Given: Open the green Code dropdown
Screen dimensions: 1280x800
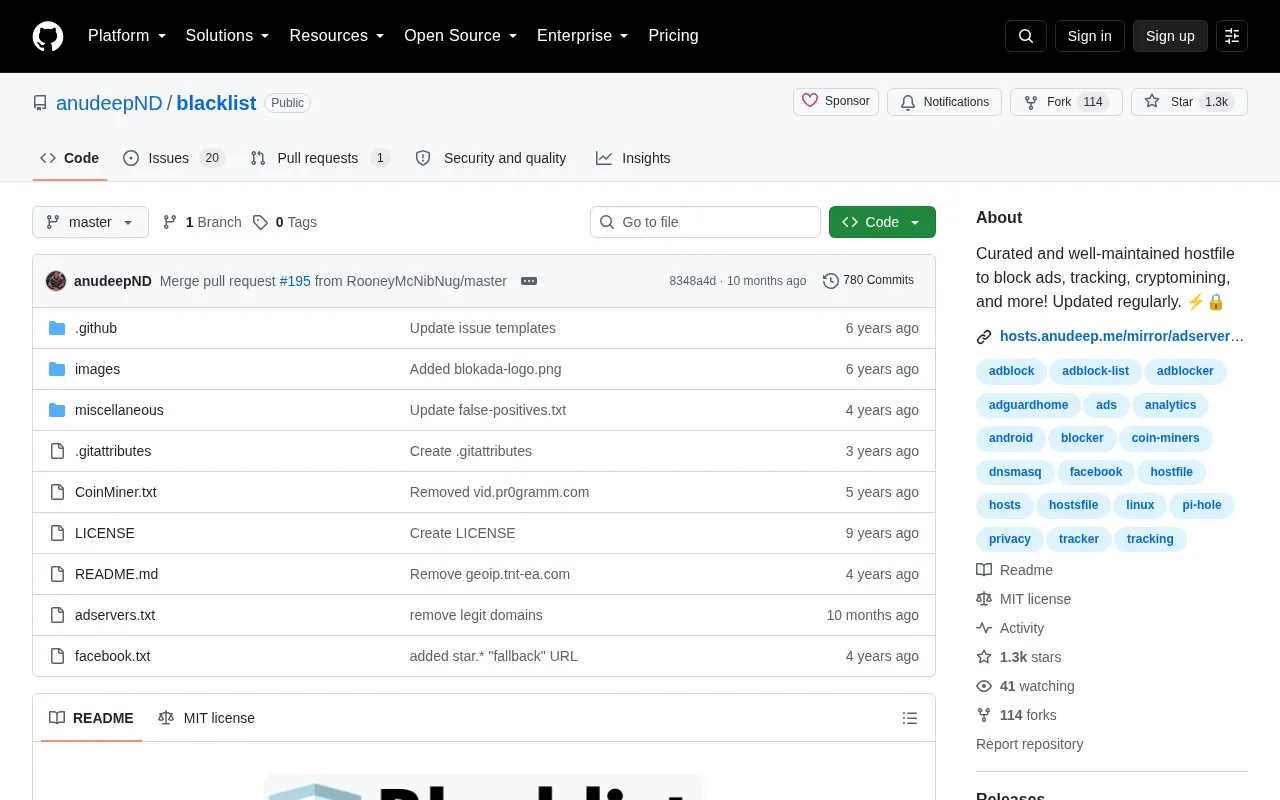Looking at the screenshot, I should tap(882, 222).
